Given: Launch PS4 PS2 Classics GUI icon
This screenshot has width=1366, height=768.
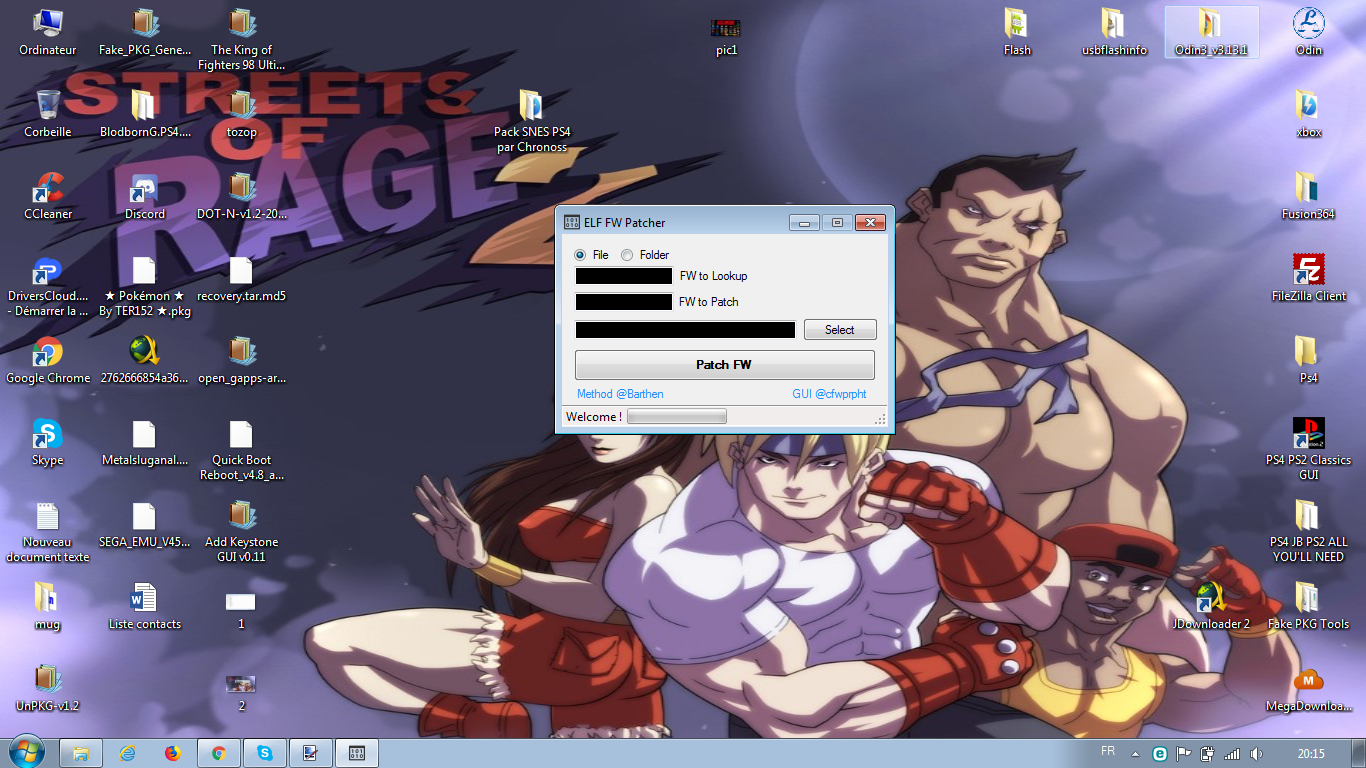Looking at the screenshot, I should point(1308,451).
